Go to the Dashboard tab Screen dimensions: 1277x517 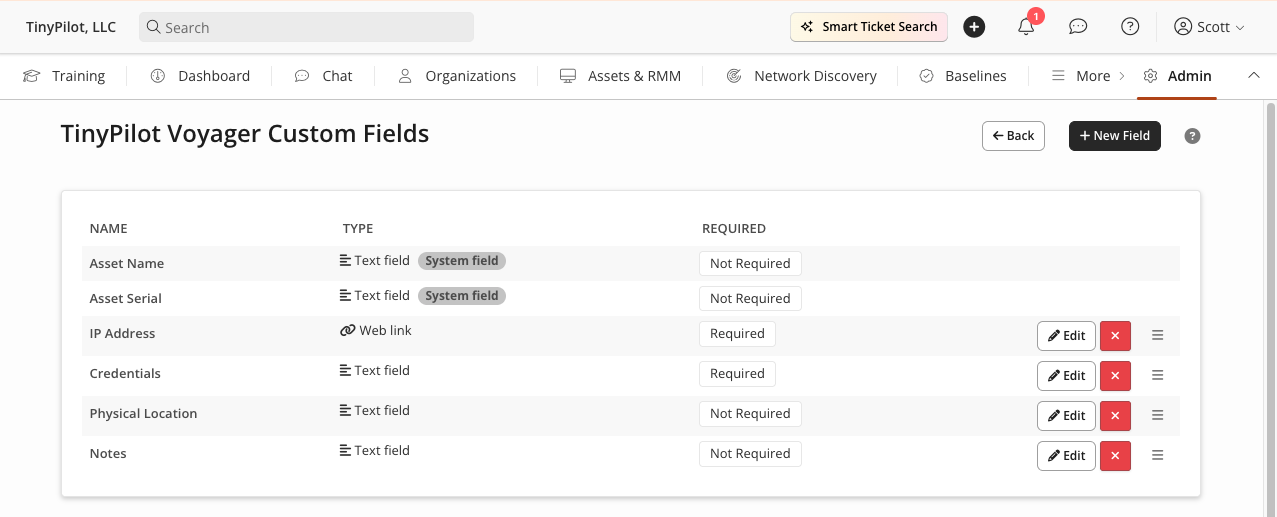point(200,76)
